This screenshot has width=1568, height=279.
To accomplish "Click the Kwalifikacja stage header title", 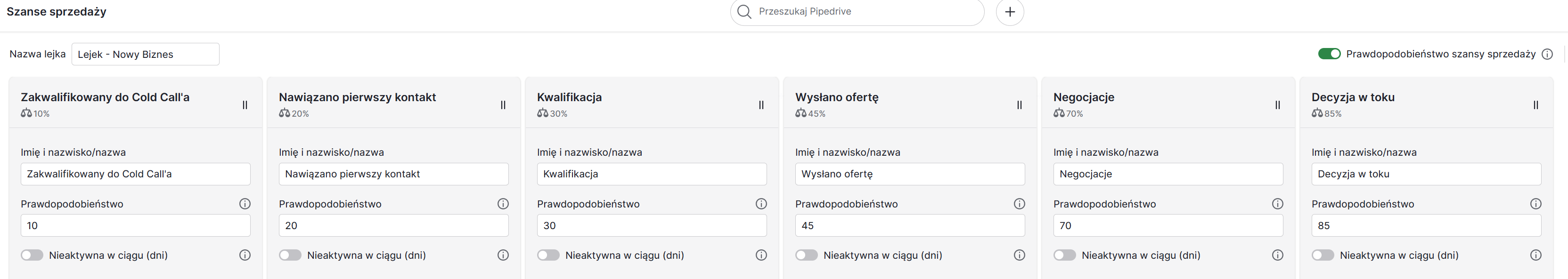I will click(x=569, y=97).
